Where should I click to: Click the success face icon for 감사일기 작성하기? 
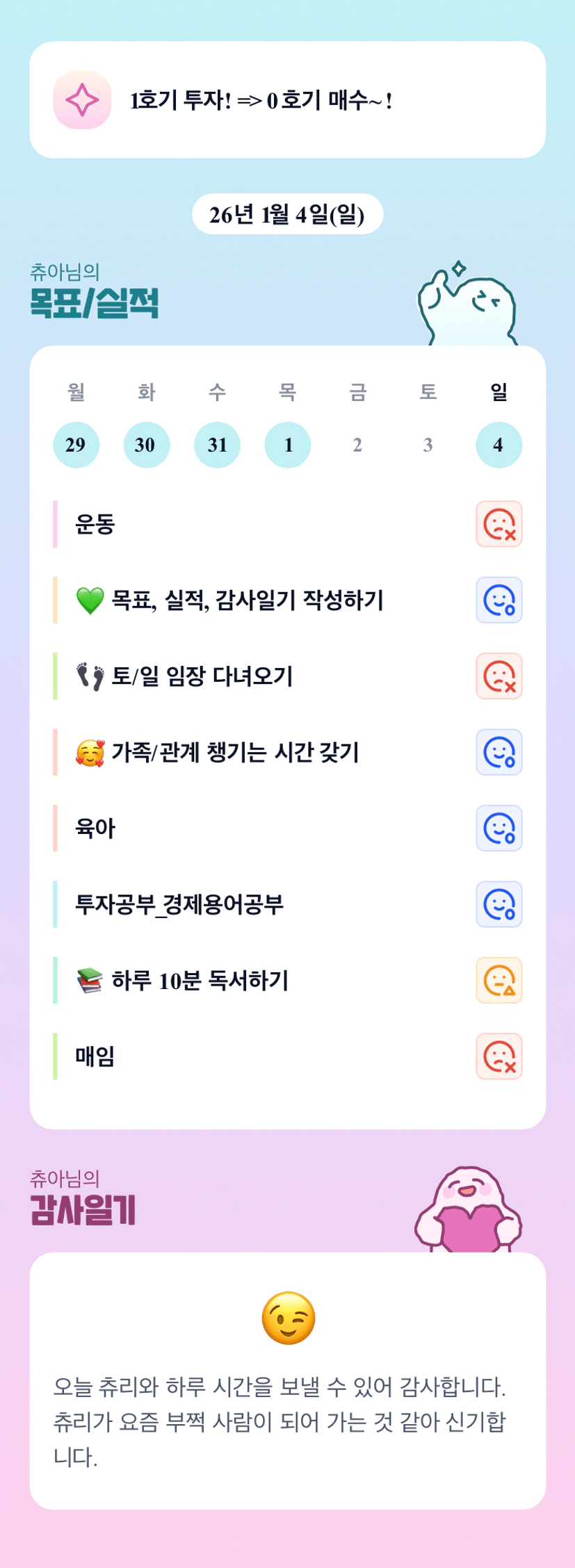tap(499, 600)
